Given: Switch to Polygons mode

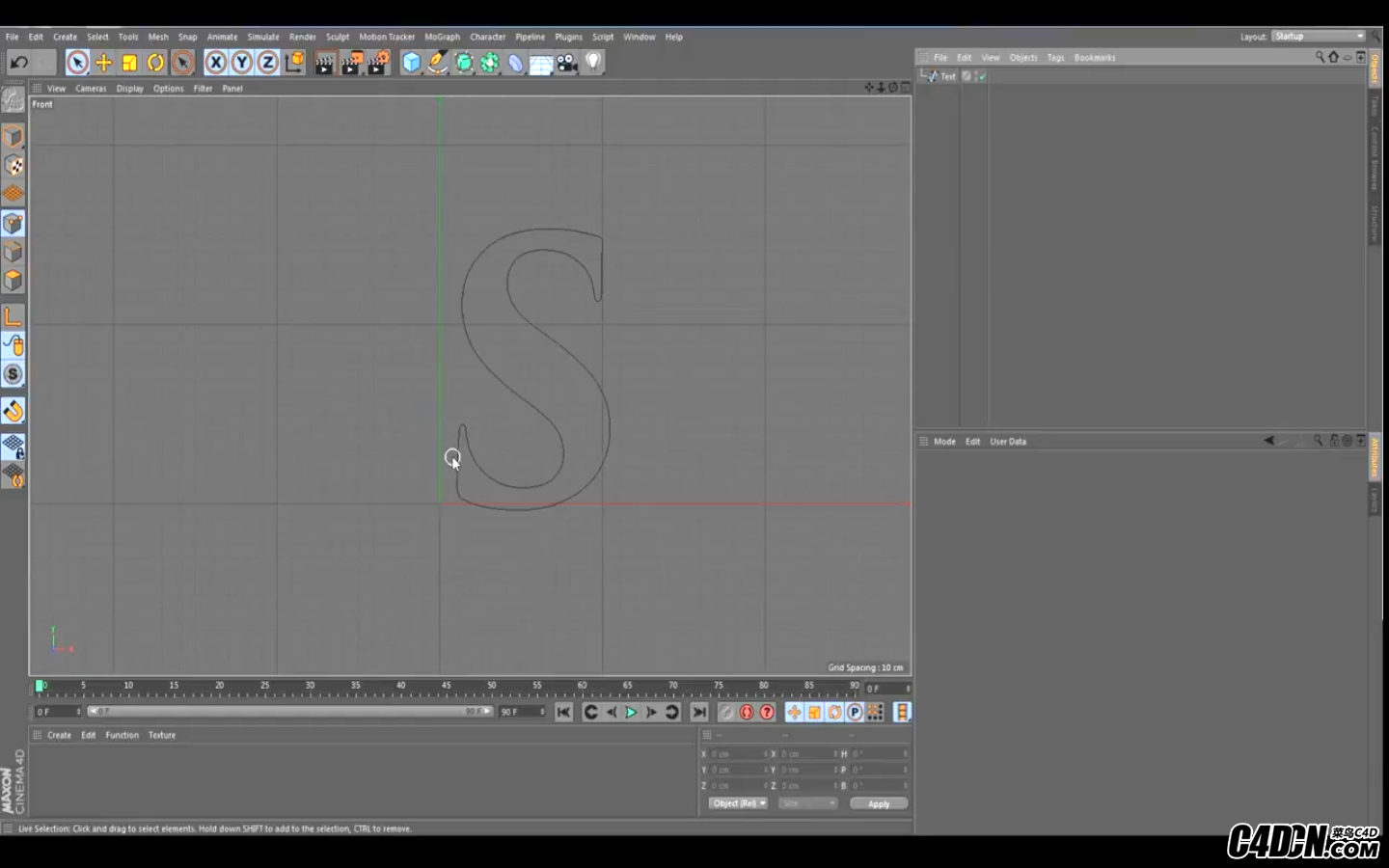Looking at the screenshot, I should click(14, 280).
